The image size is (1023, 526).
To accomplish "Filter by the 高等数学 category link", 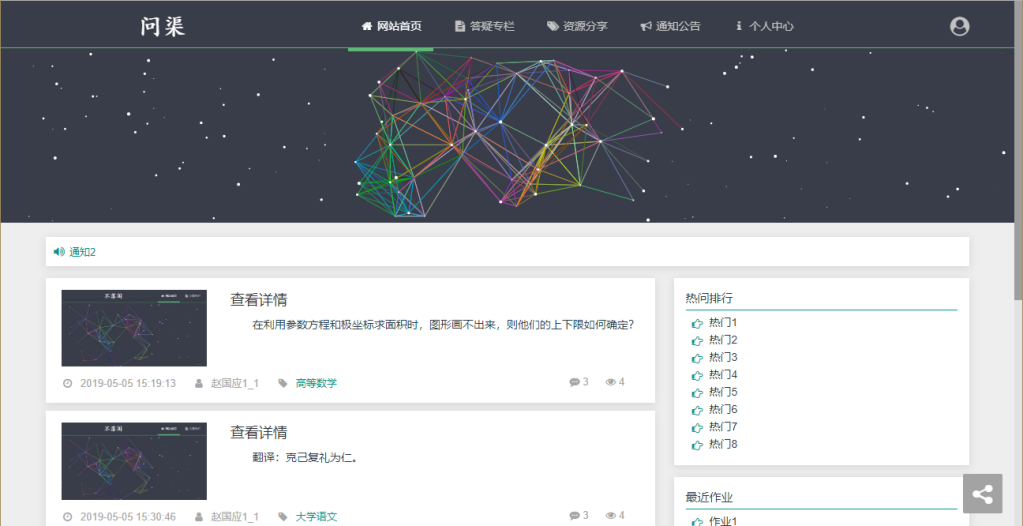I will tap(316, 383).
